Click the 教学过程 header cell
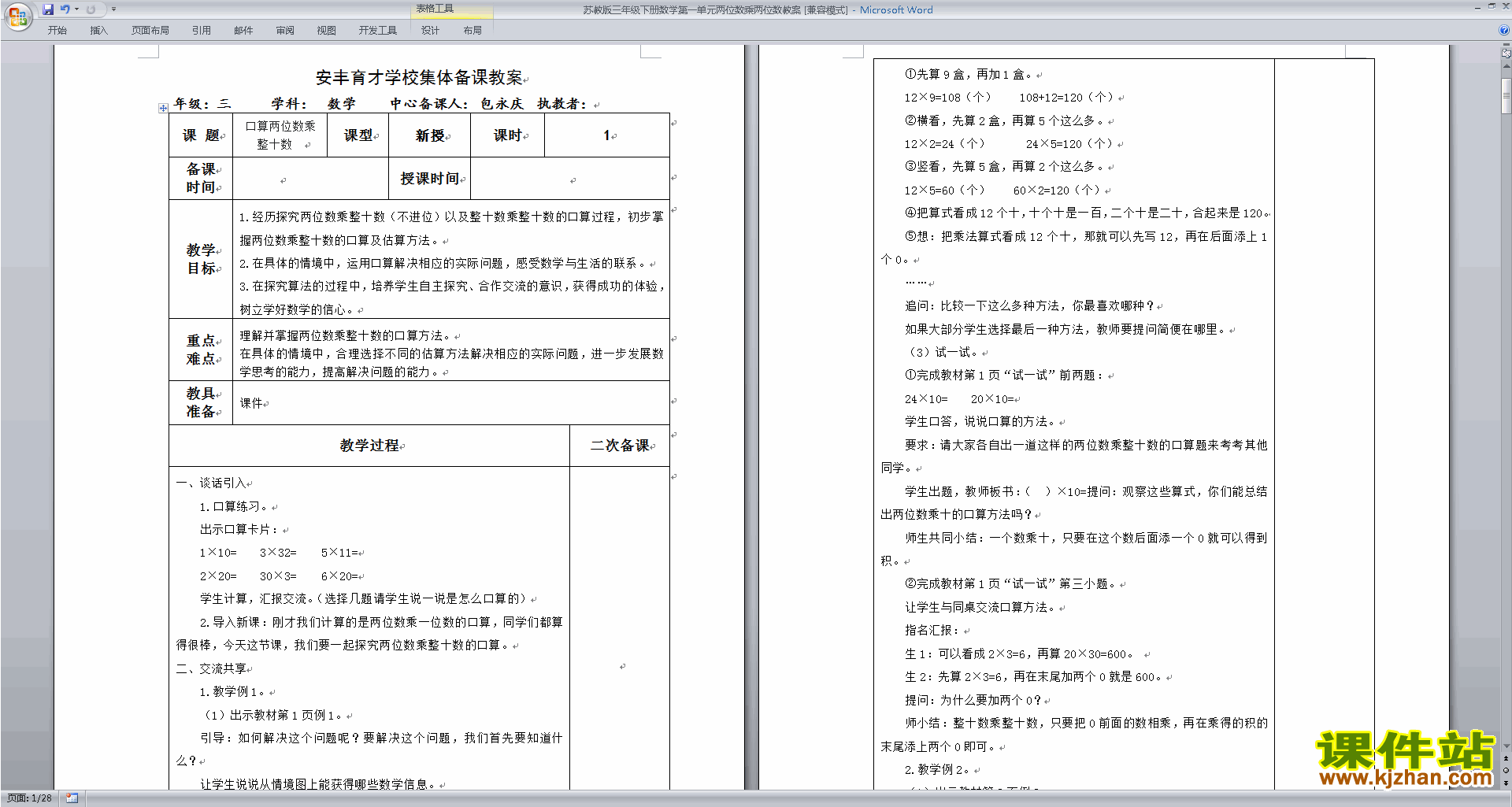This screenshot has height=807, width=1512. (369, 446)
